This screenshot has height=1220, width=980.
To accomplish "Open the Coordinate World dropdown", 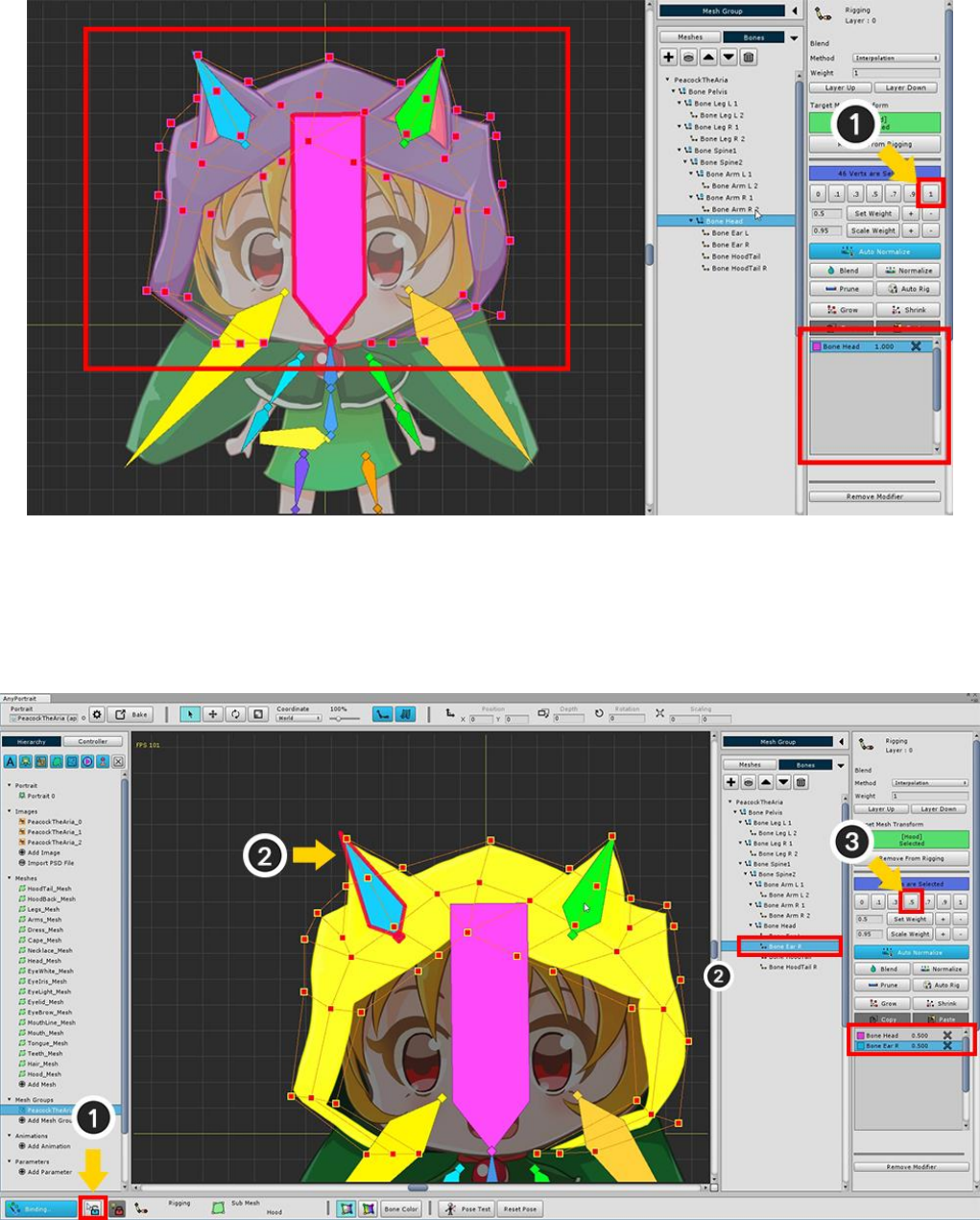I will (x=299, y=718).
